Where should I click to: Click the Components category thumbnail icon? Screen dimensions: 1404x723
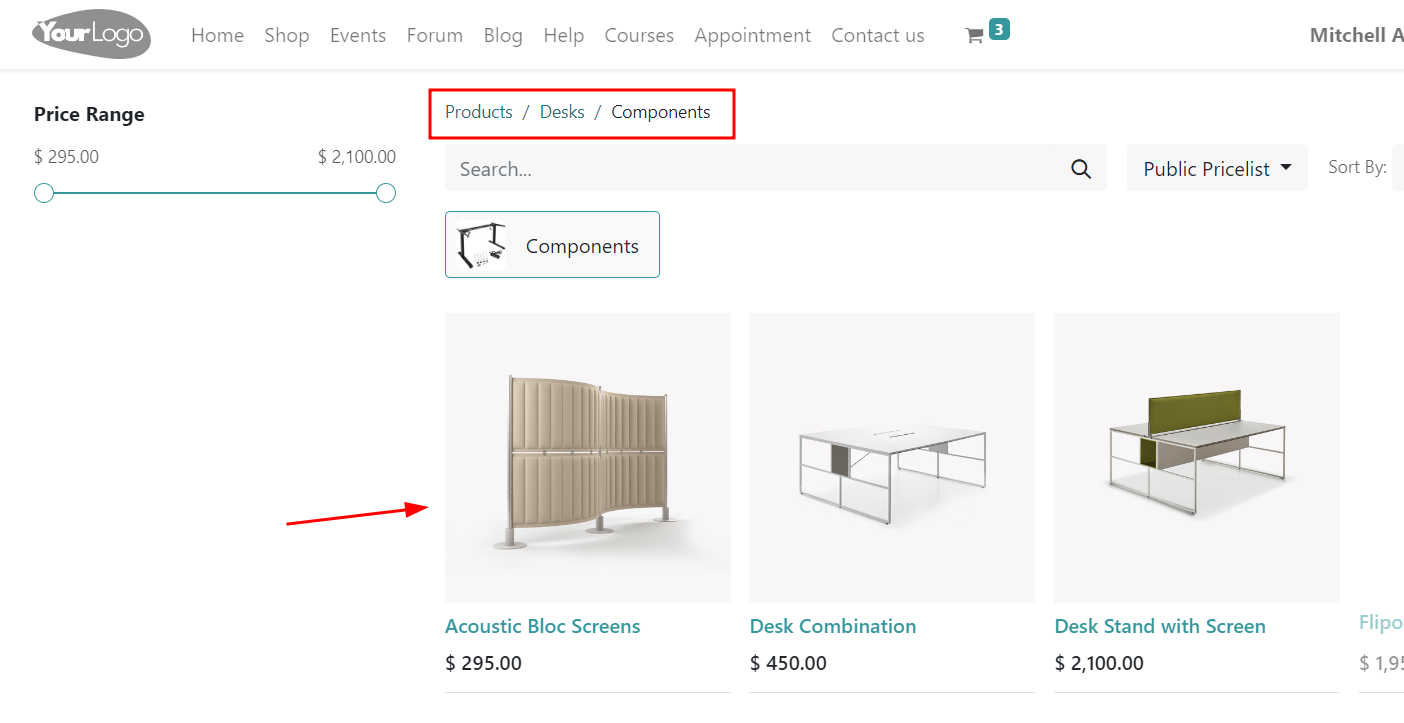(481, 245)
